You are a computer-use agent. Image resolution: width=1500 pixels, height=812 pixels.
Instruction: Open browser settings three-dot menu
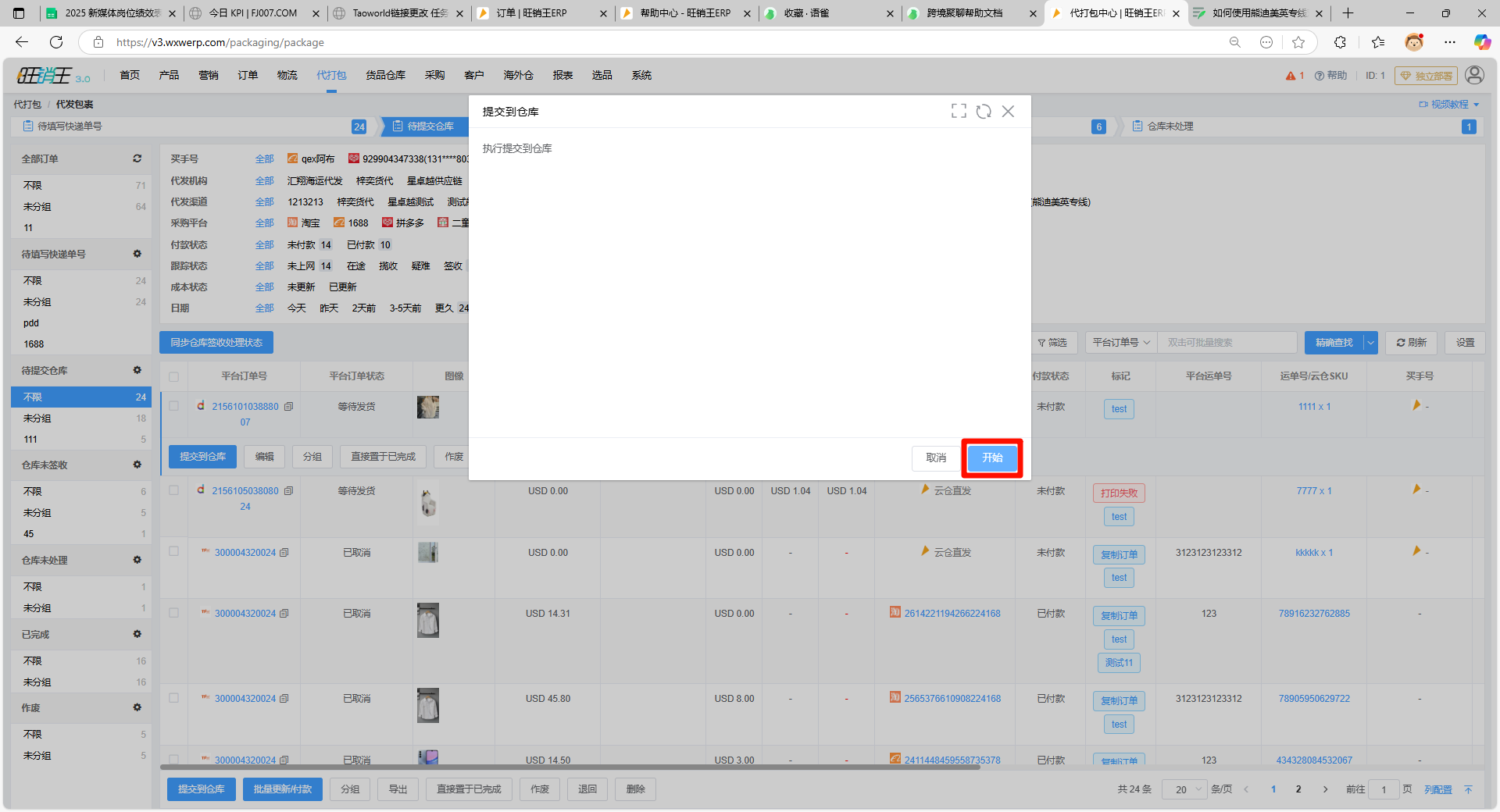pyautogui.click(x=1449, y=42)
